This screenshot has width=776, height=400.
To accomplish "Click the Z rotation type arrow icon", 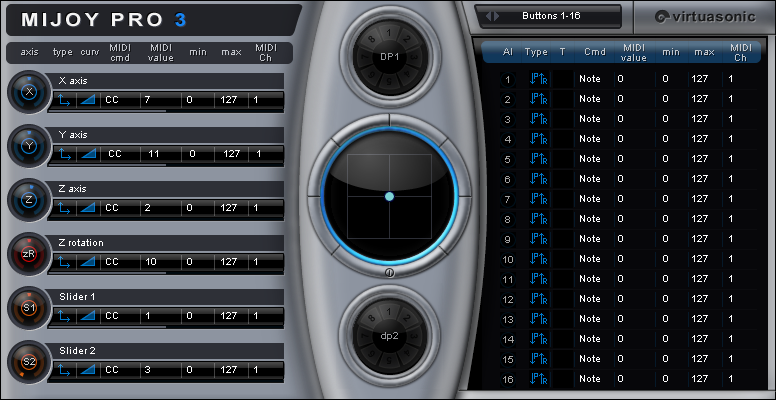I will [64, 262].
